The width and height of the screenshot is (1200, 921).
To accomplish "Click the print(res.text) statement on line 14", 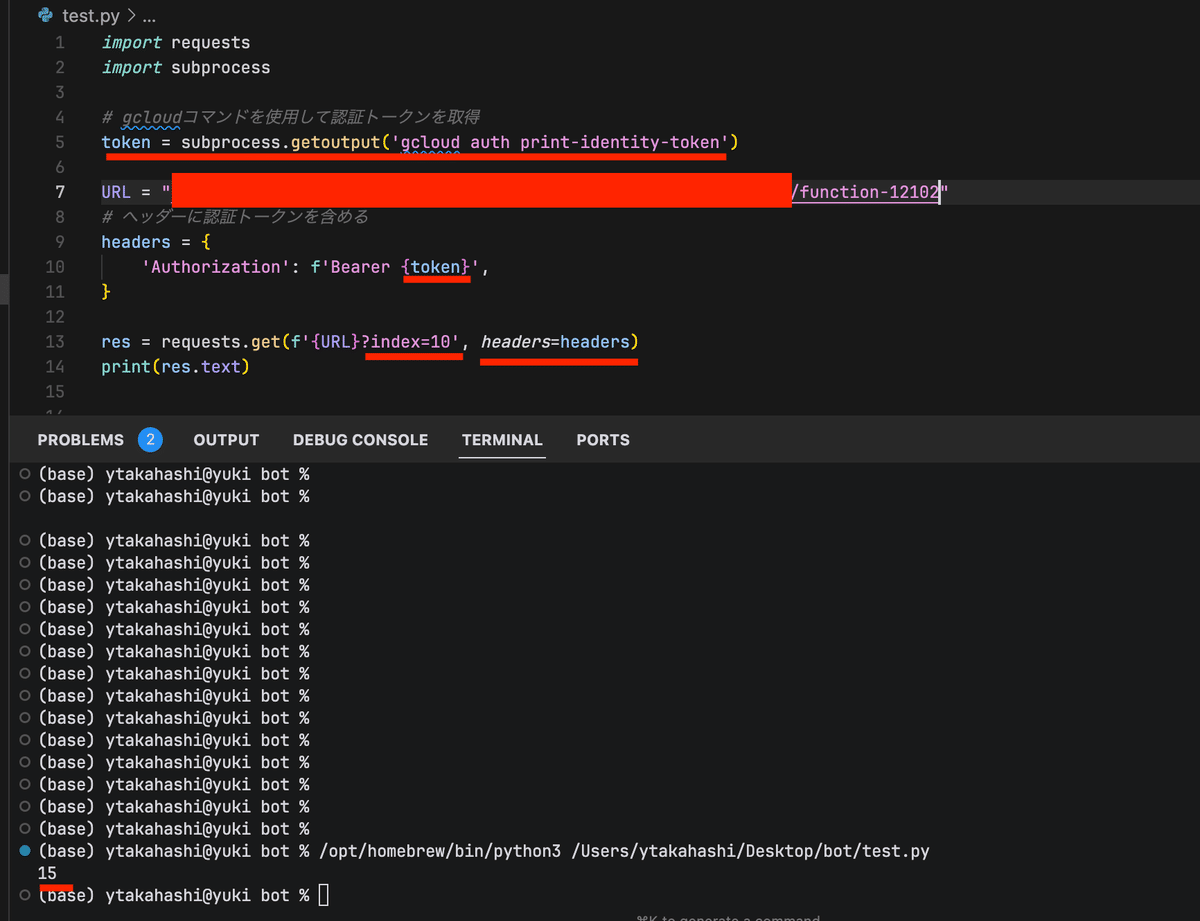I will (178, 366).
